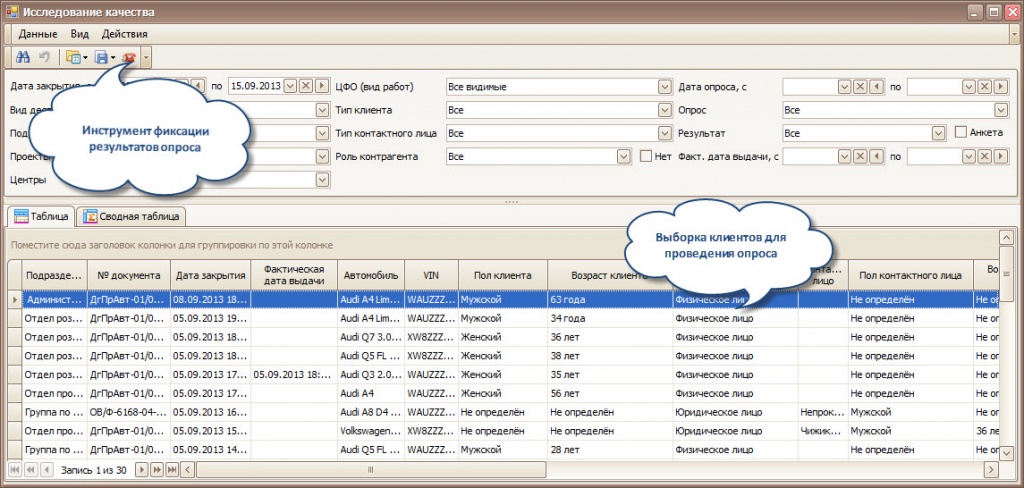Toggle the Анкета checkbox
This screenshot has width=1024, height=488.
point(960,132)
